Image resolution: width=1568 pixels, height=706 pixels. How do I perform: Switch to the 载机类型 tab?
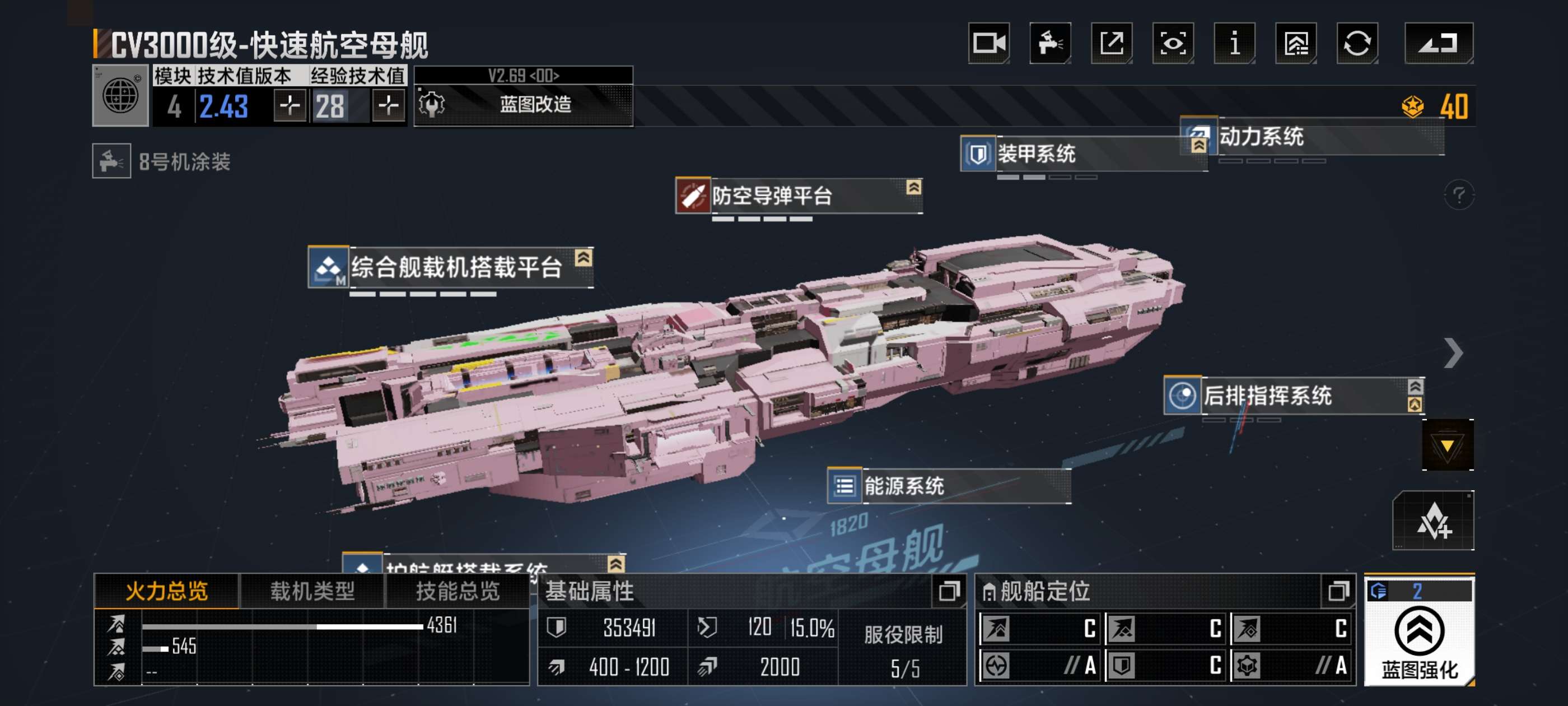pos(312,591)
